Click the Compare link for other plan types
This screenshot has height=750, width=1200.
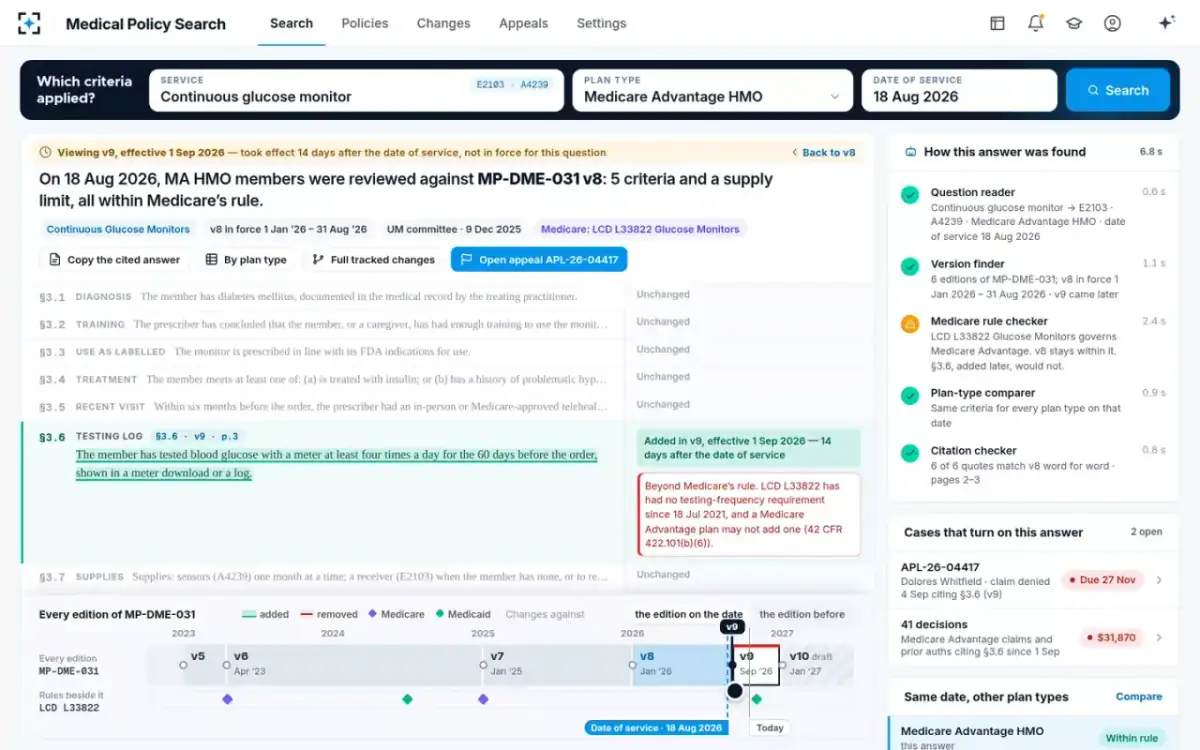coord(1139,697)
